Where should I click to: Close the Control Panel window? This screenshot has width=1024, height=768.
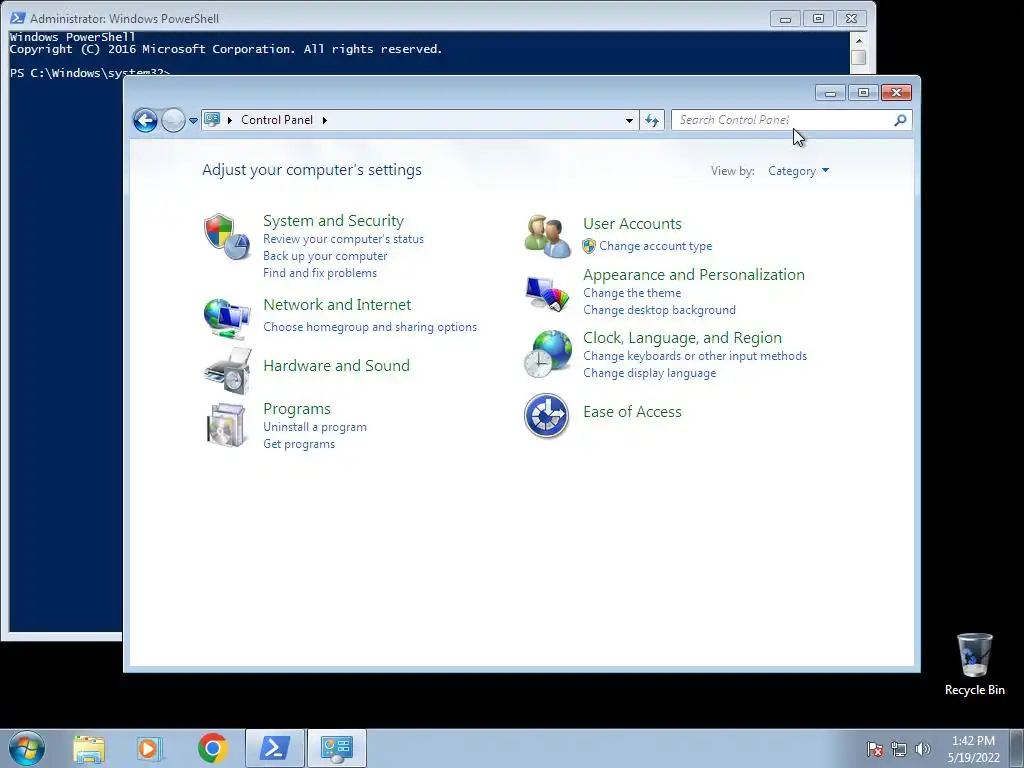pyautogui.click(x=897, y=93)
